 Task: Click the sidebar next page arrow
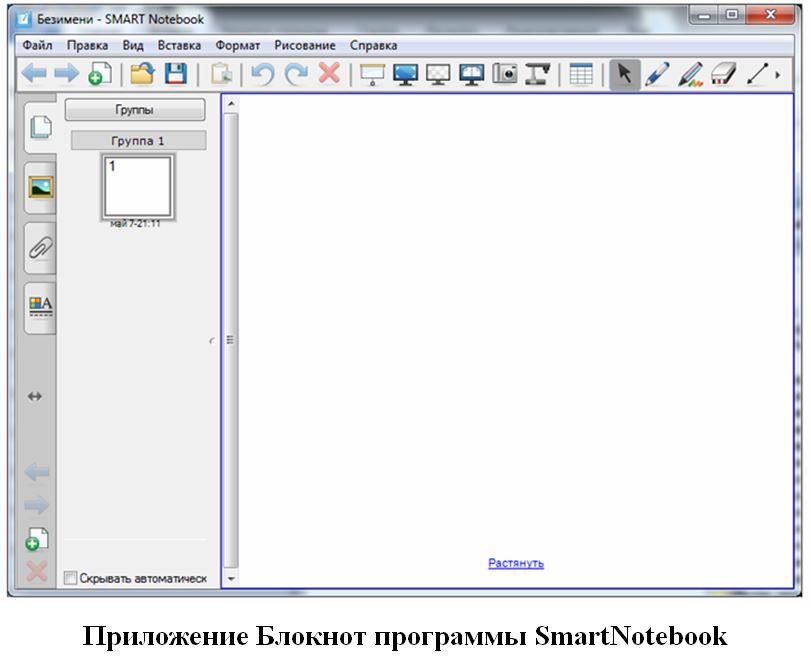37,505
